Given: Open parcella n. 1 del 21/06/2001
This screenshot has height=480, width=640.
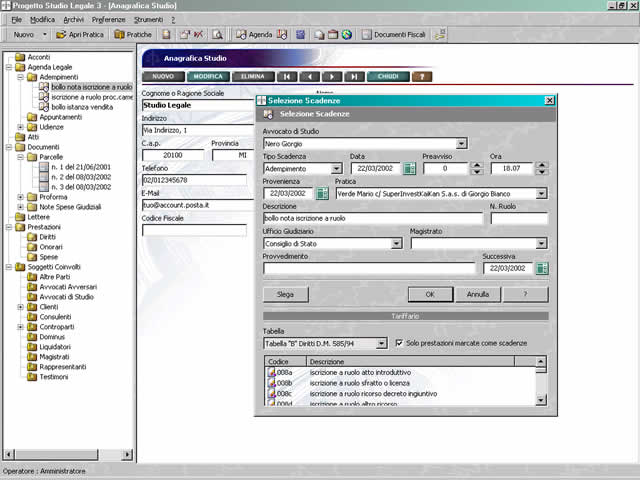Looking at the screenshot, I should point(81,167).
